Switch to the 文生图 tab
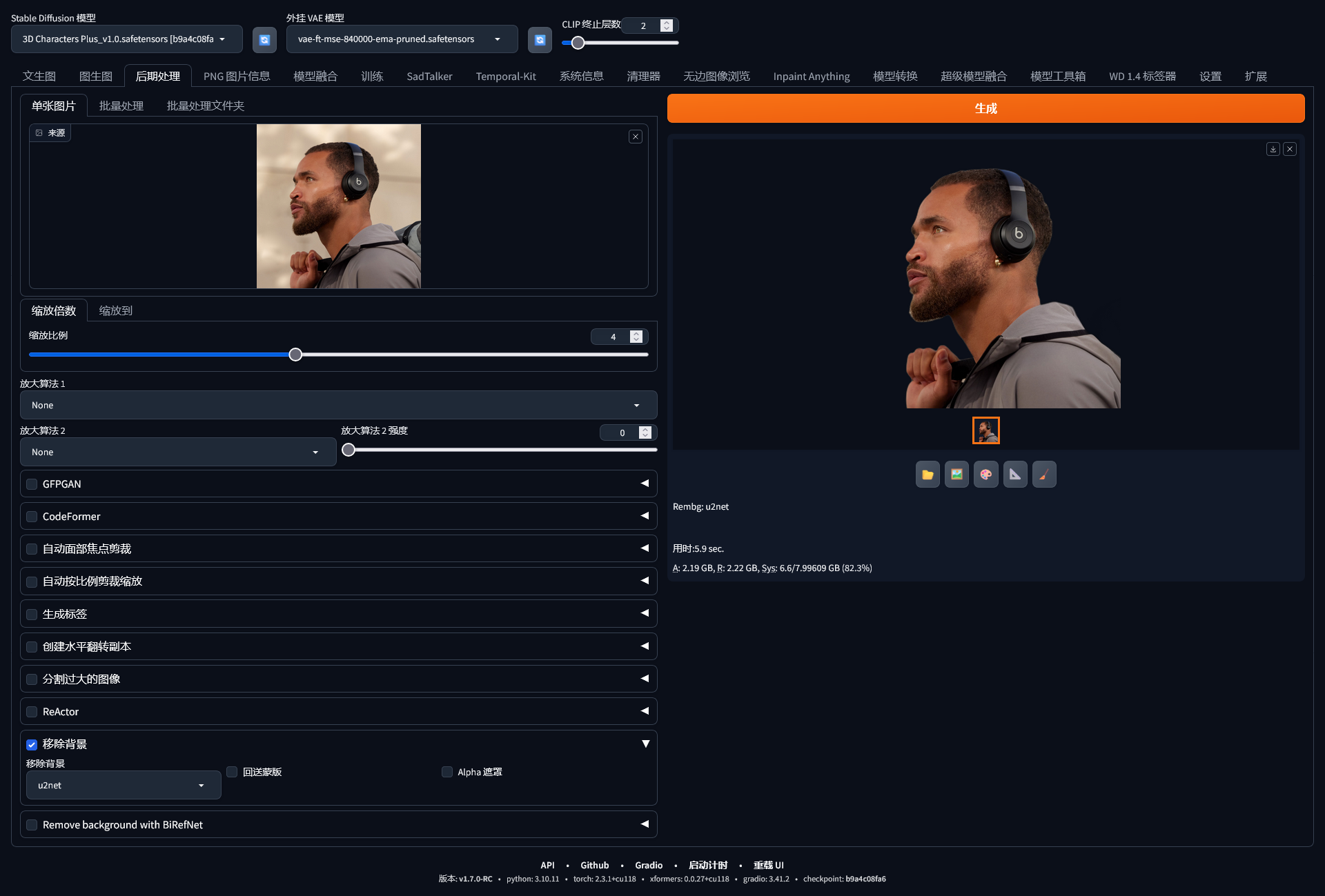Screen dimensions: 1325x896 pyautogui.click(x=39, y=76)
